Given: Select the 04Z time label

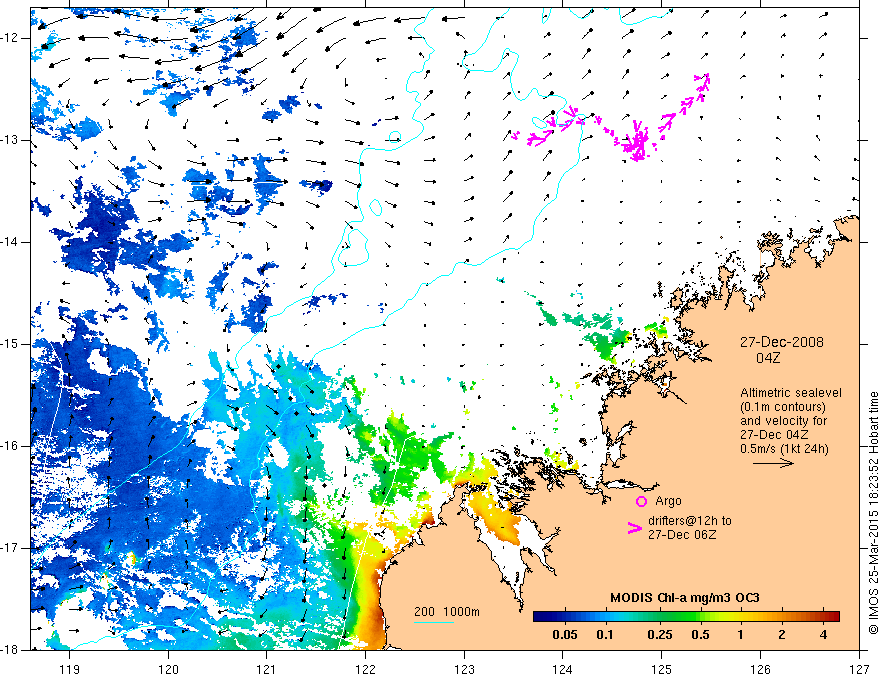Looking at the screenshot, I should coord(768,358).
